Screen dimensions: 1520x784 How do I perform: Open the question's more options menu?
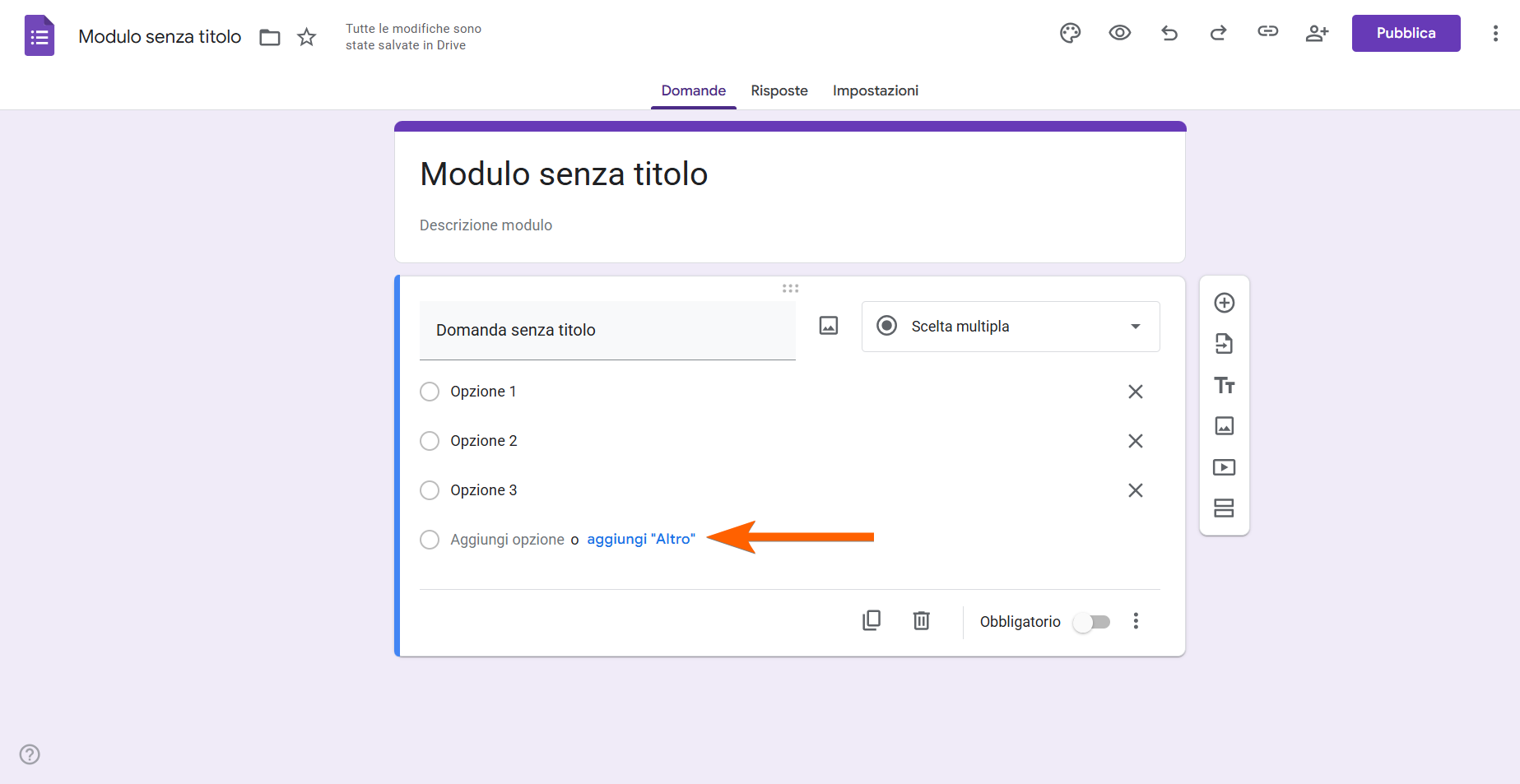tap(1136, 621)
